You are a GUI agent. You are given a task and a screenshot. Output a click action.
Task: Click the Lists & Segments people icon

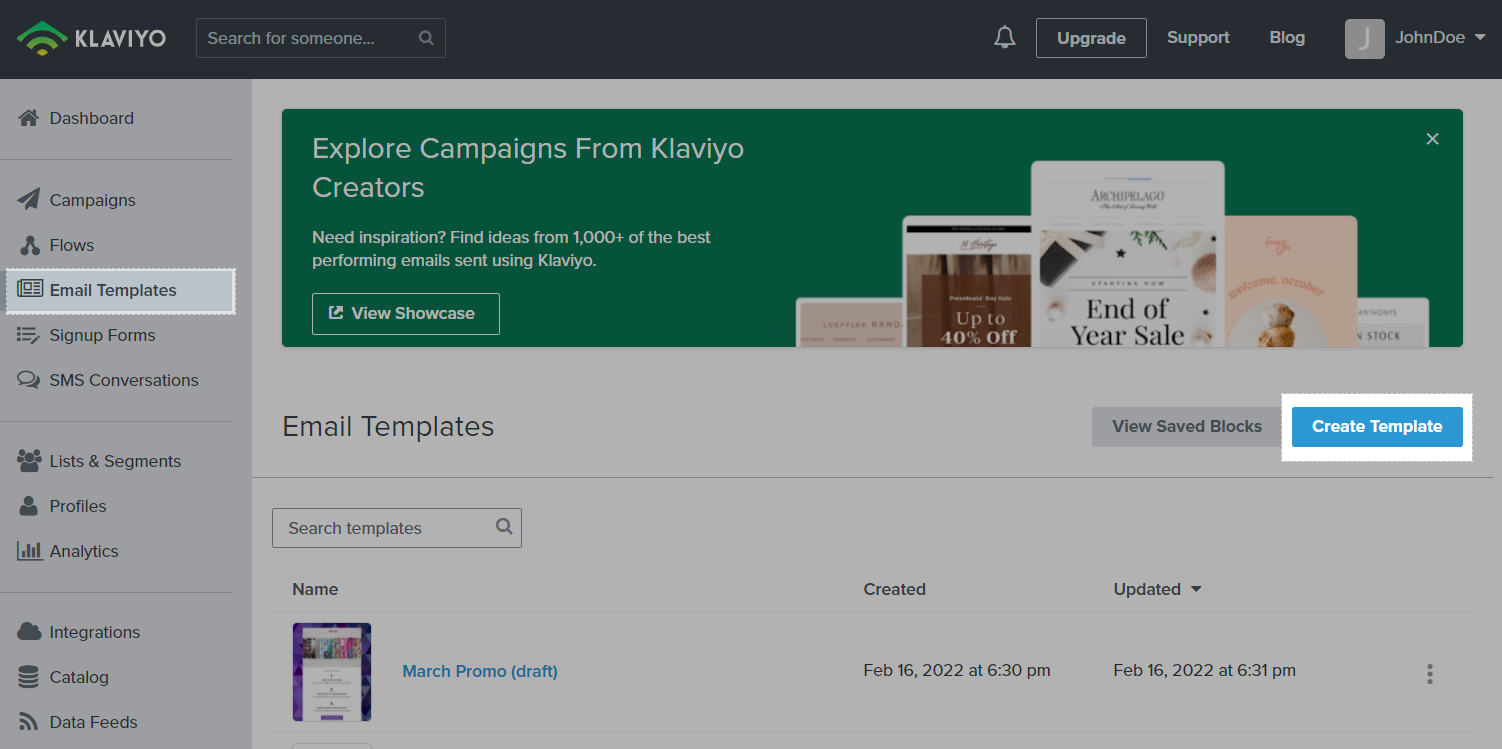coord(29,461)
